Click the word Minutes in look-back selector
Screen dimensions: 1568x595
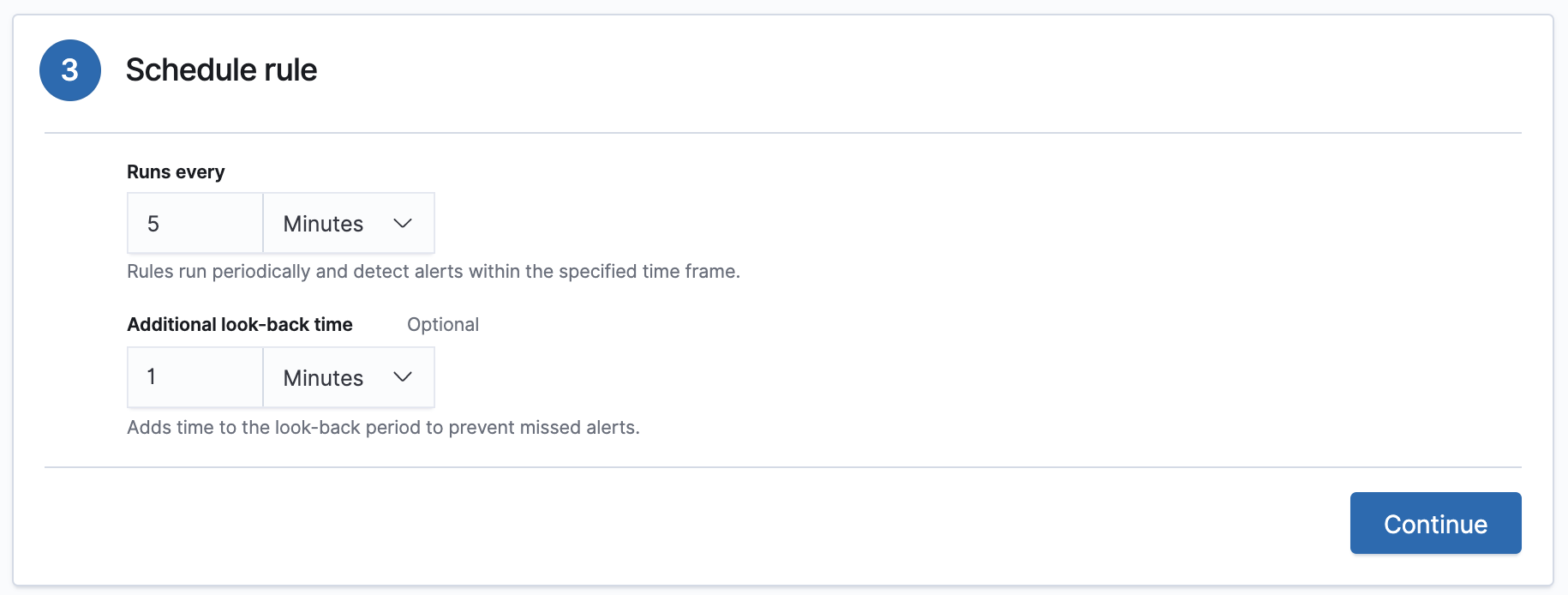click(x=323, y=378)
